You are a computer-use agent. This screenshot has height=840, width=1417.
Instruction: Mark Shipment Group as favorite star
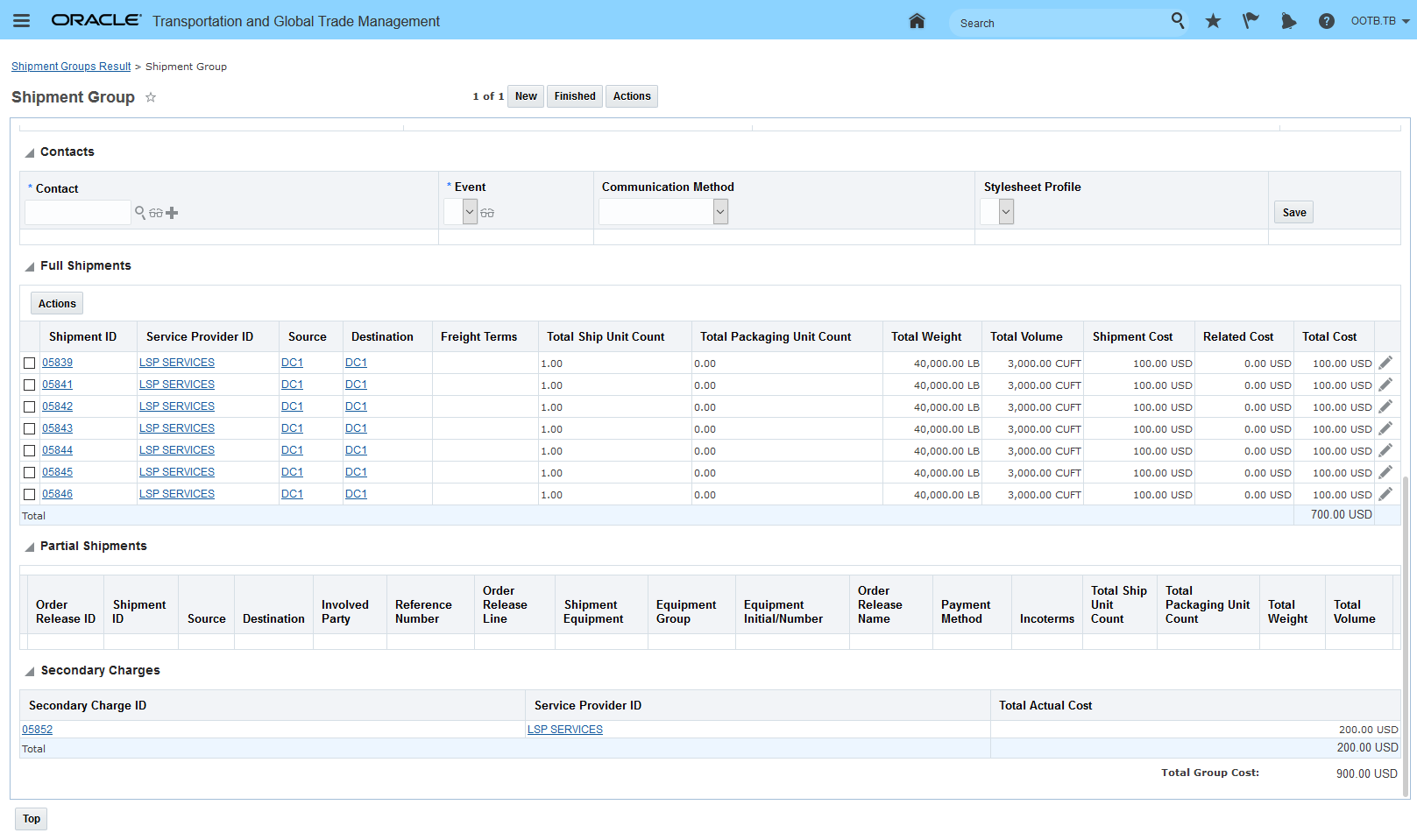coord(151,97)
